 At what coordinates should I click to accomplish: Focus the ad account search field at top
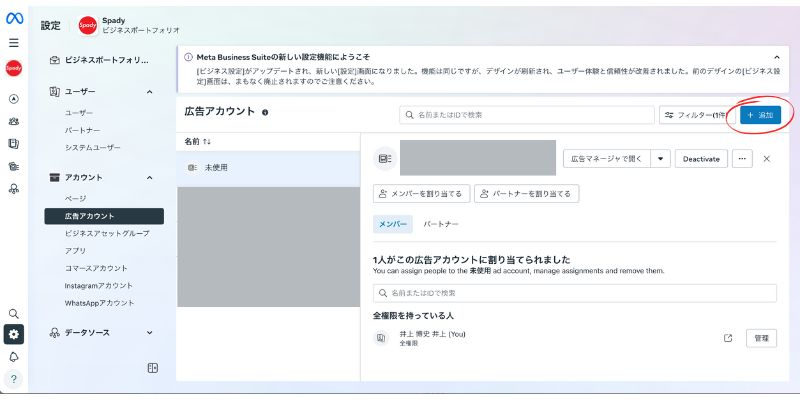527,115
